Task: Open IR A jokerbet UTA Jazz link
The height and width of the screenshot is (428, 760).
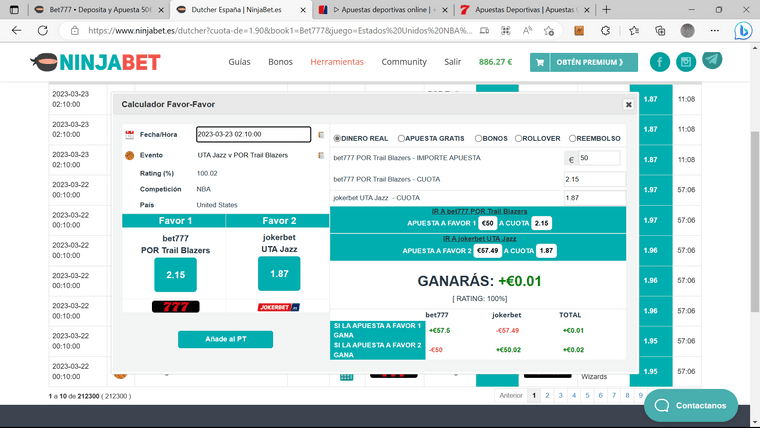Action: [x=479, y=238]
